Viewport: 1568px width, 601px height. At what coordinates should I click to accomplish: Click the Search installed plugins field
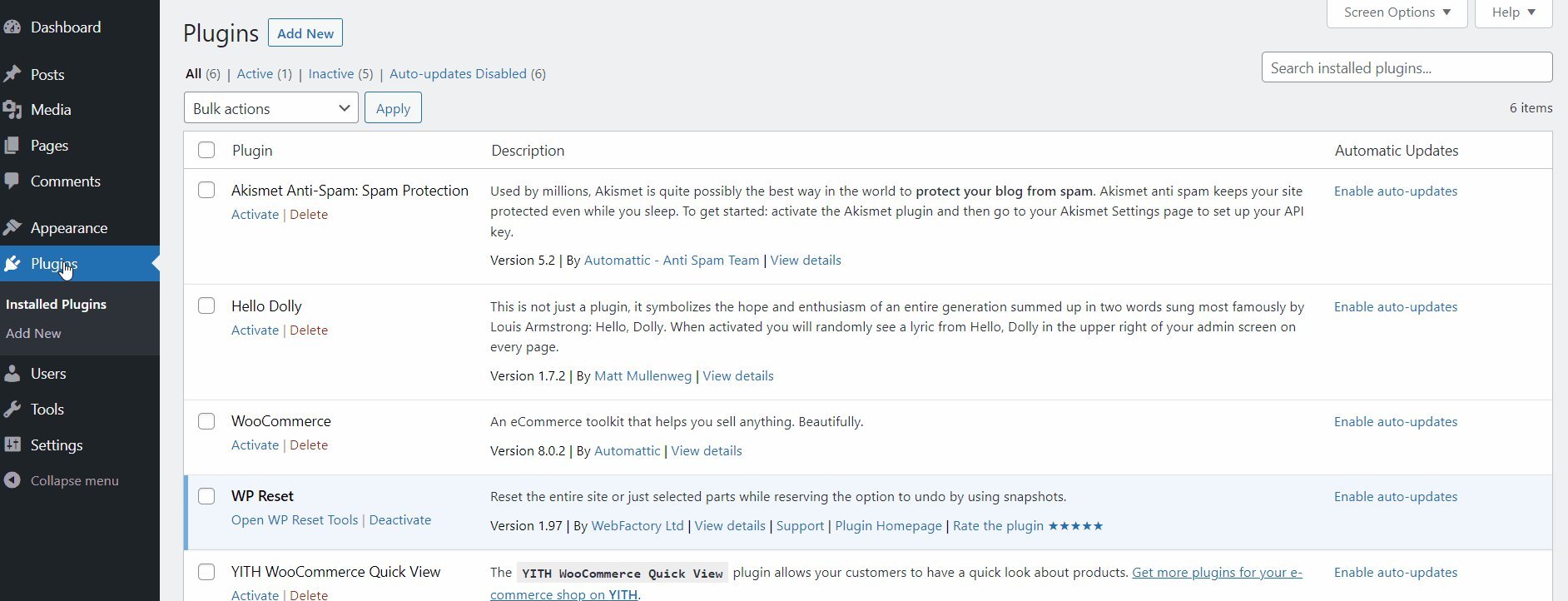(x=1407, y=67)
